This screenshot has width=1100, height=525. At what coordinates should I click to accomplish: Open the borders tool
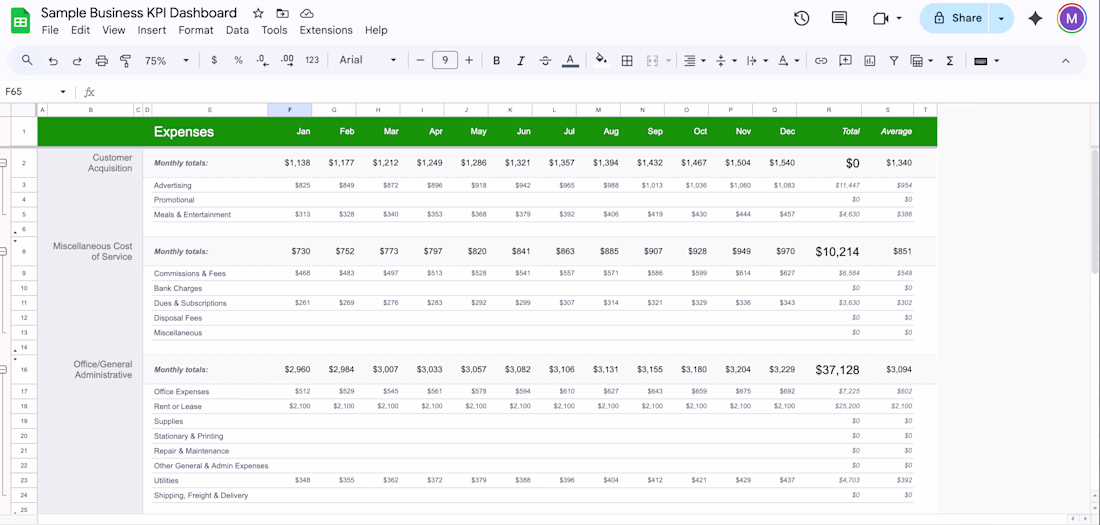click(x=627, y=61)
